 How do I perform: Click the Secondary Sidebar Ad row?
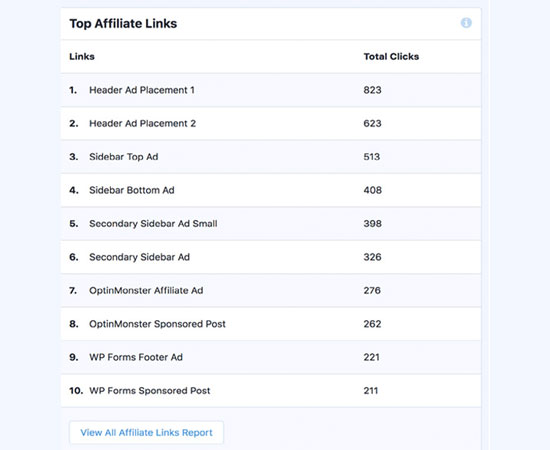270,257
